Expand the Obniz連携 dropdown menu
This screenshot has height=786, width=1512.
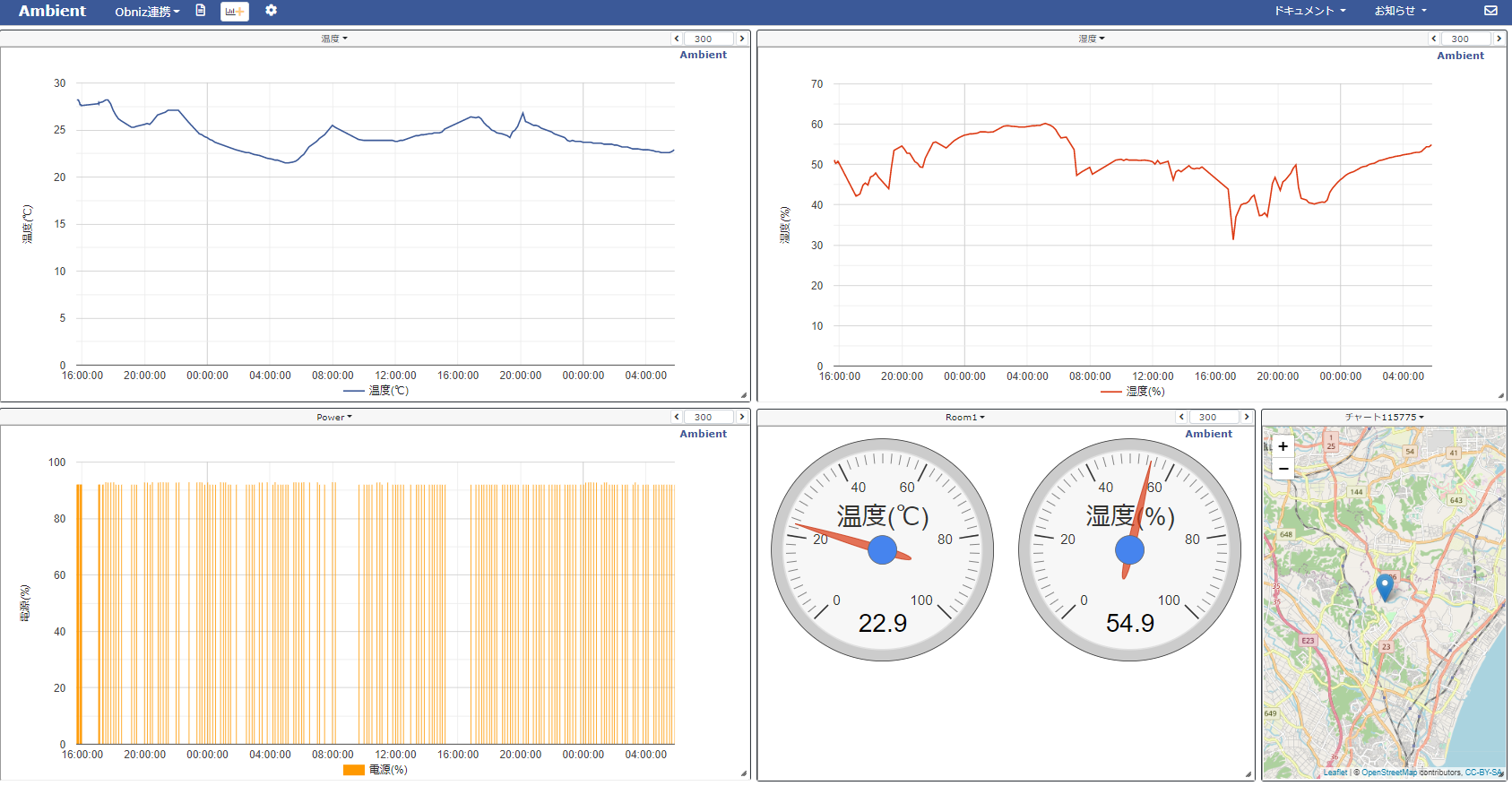147,12
